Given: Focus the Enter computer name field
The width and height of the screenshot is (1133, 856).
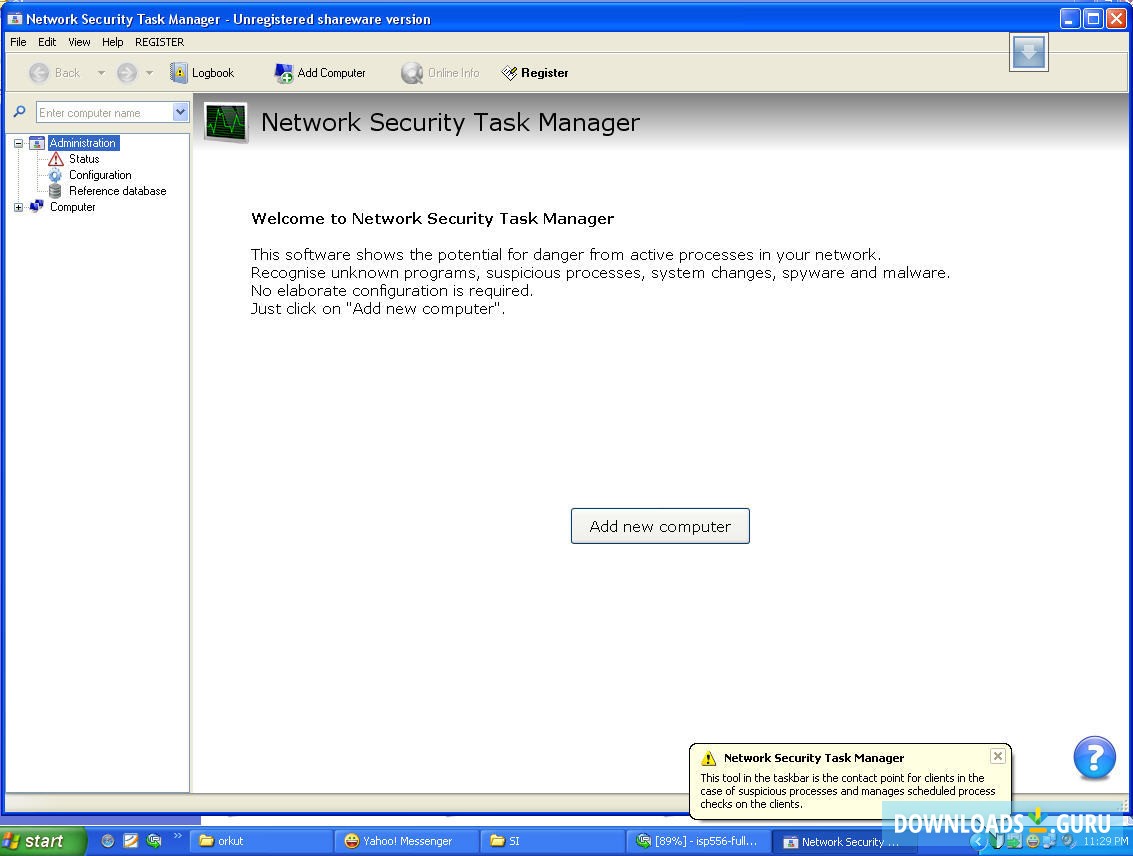Looking at the screenshot, I should pos(105,113).
